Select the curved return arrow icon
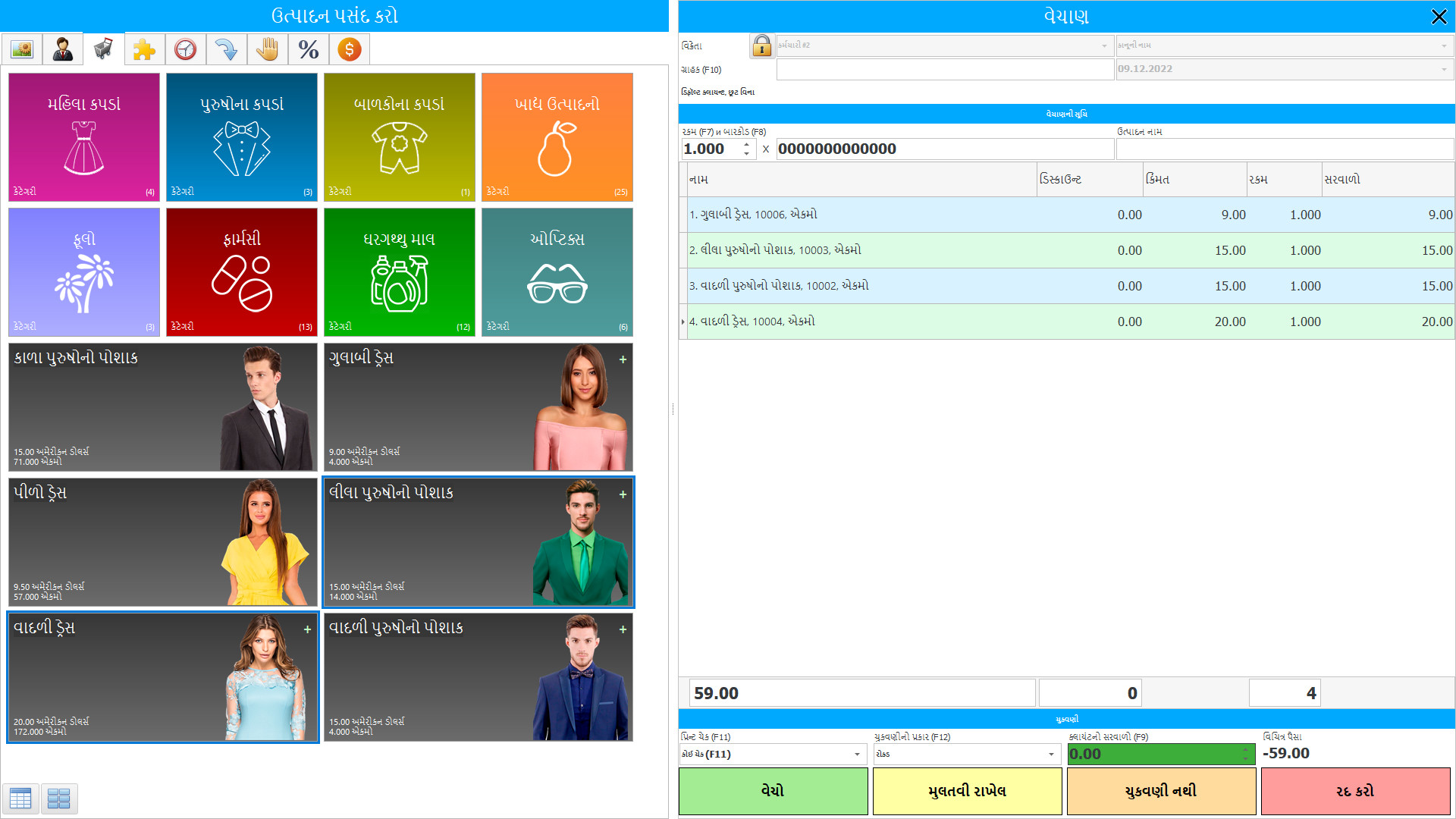The width and height of the screenshot is (1456, 819). [x=226, y=49]
